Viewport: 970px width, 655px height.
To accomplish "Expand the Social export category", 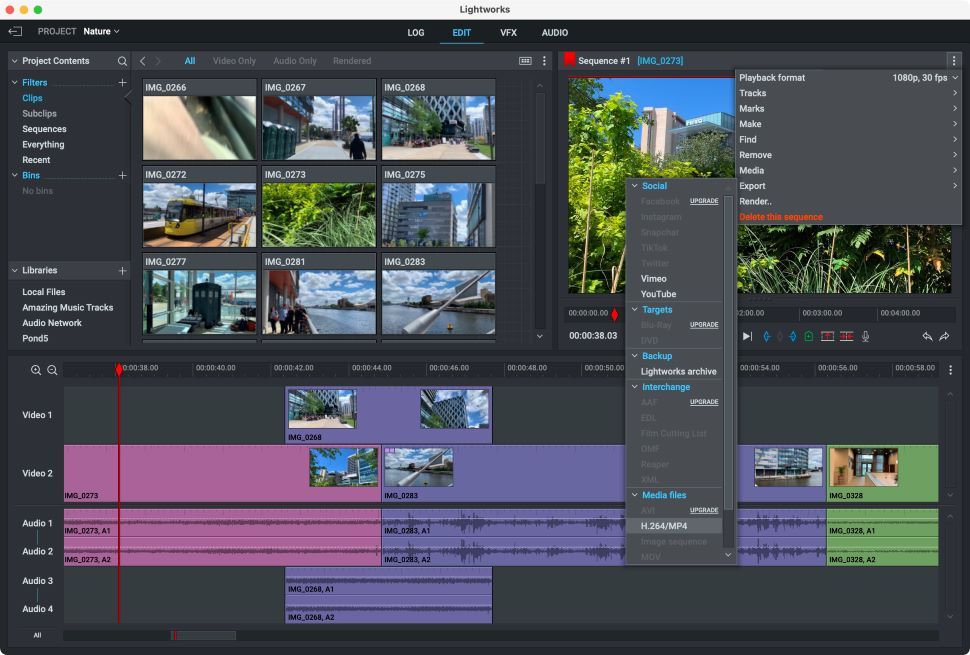I will (657, 185).
